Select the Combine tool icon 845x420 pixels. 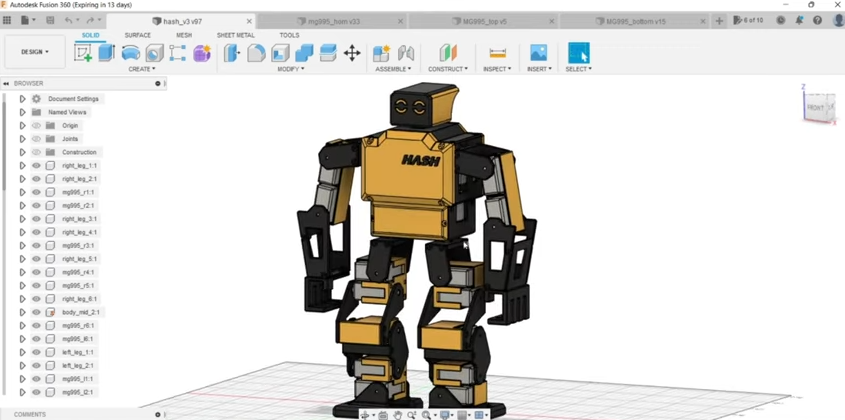(304, 53)
